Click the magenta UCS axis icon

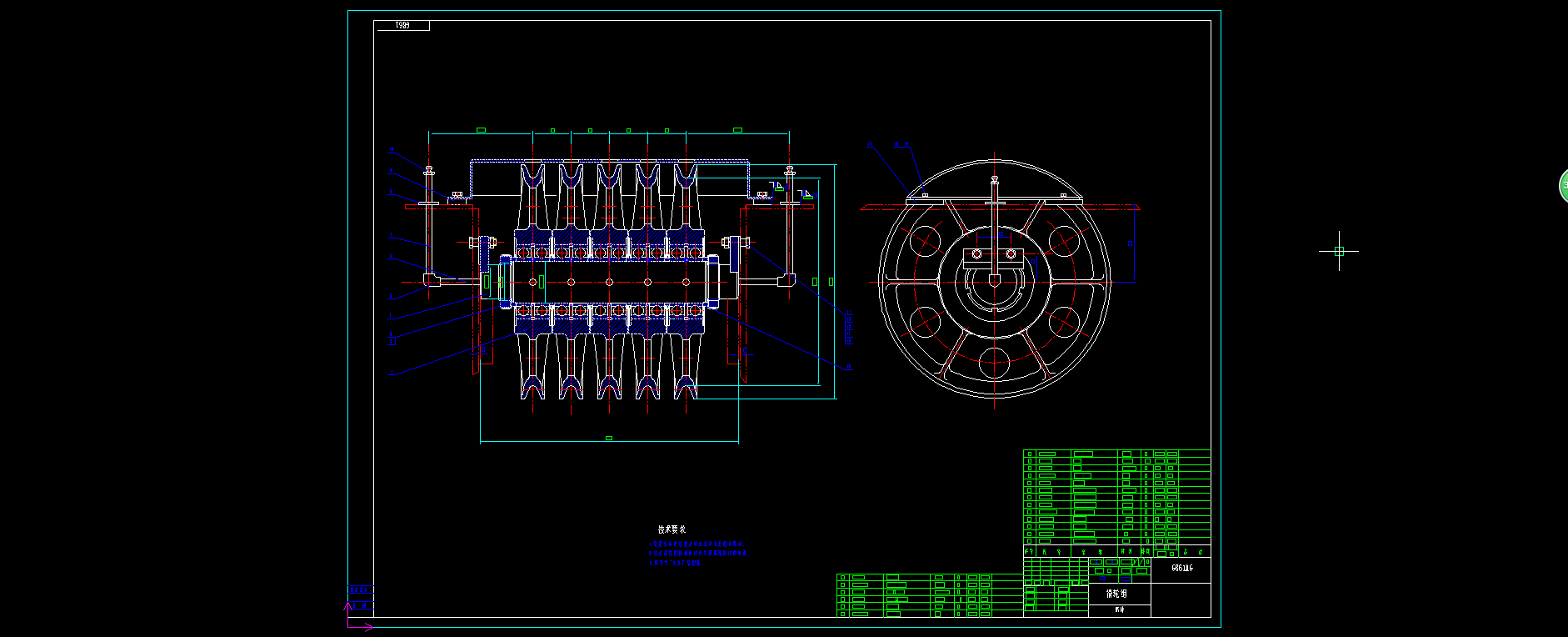click(x=358, y=618)
